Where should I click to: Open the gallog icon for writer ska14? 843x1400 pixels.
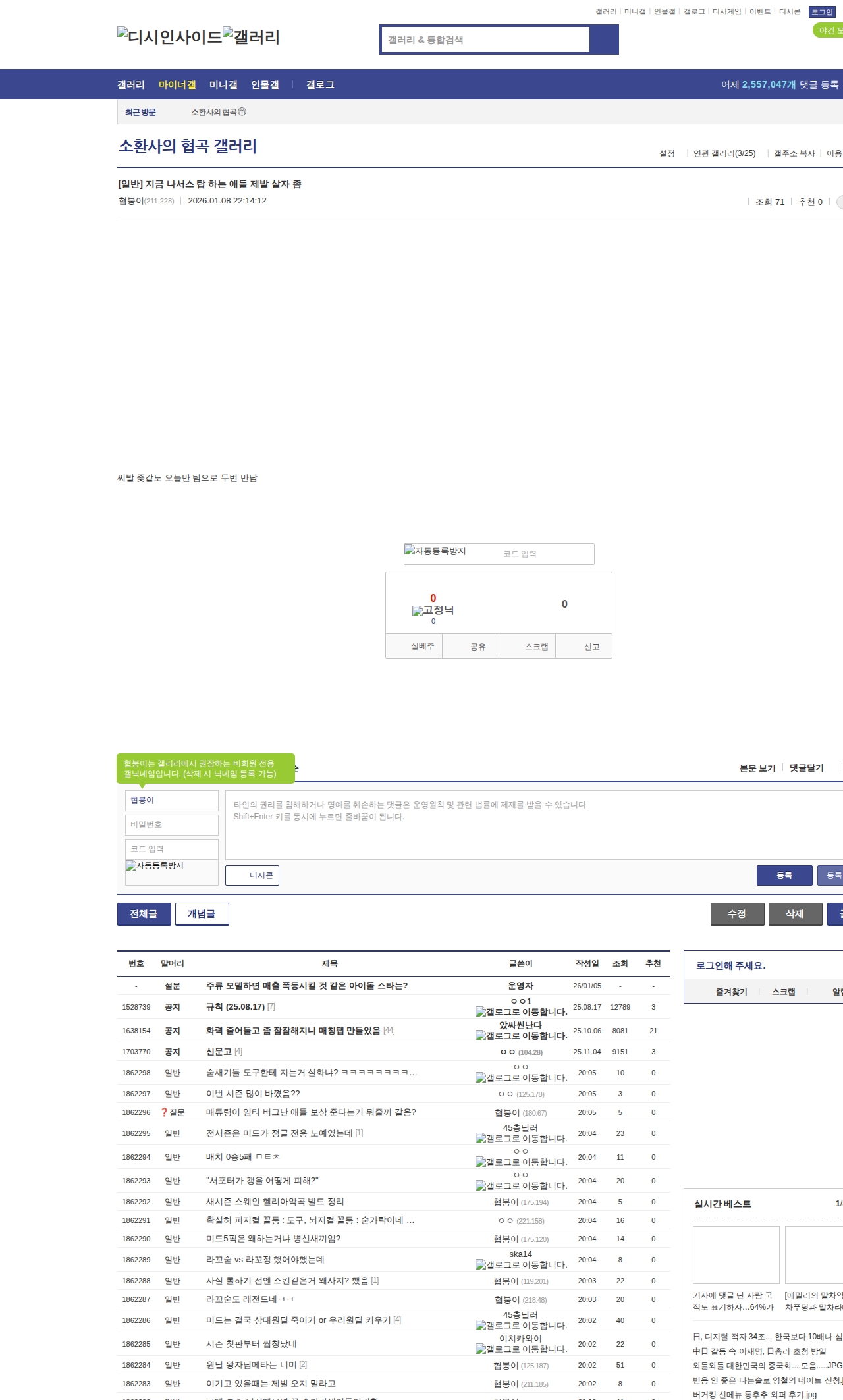(521, 1265)
